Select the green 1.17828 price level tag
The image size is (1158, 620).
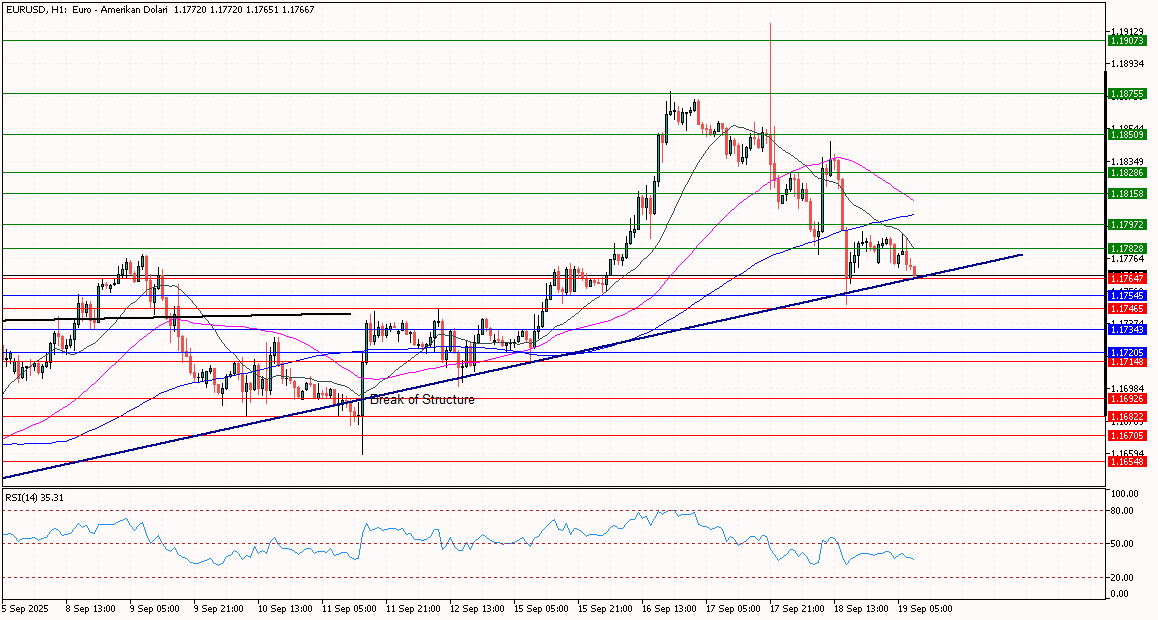click(1127, 249)
